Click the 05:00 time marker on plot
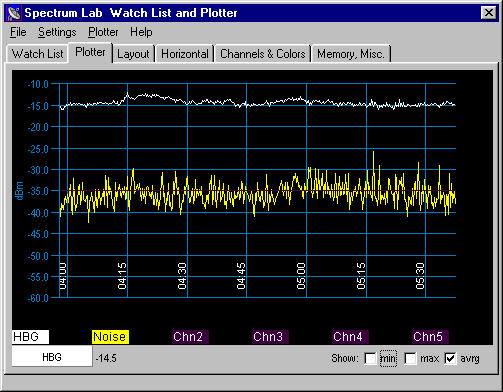 coord(301,276)
